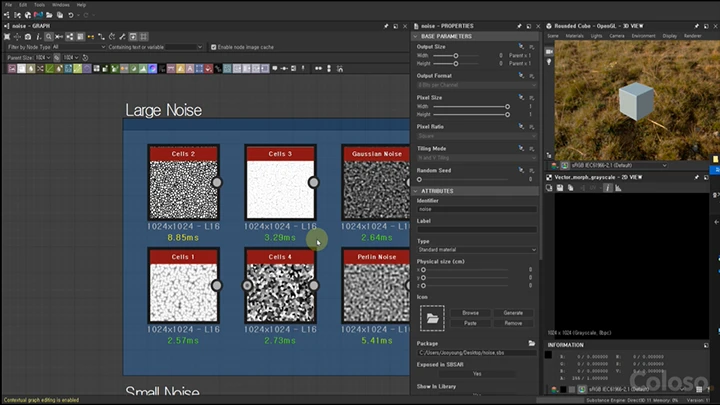Click the Output Size Width slider handle

456,56
